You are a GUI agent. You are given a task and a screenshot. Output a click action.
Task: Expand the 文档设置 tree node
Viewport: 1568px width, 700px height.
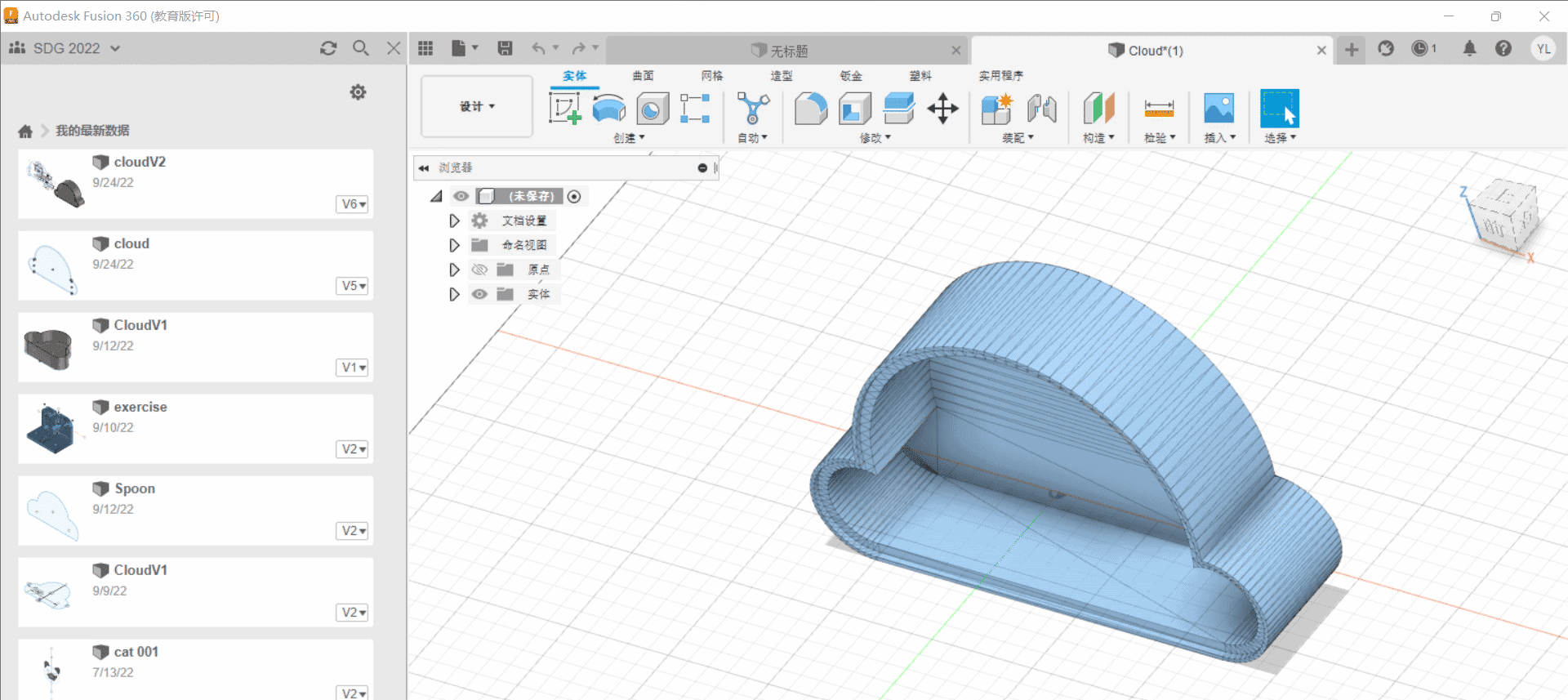coord(454,221)
